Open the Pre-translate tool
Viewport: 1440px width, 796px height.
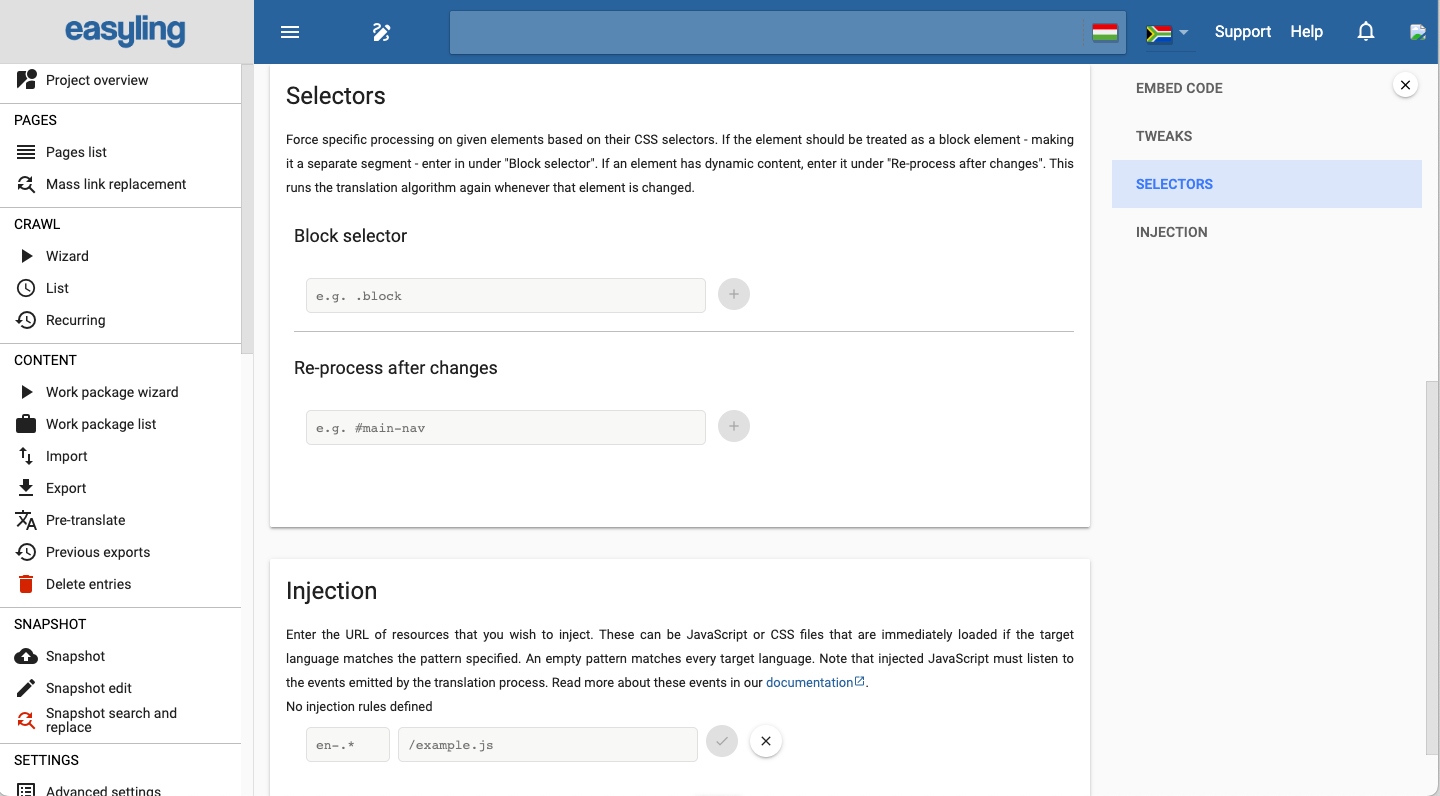pyautogui.click(x=84, y=520)
